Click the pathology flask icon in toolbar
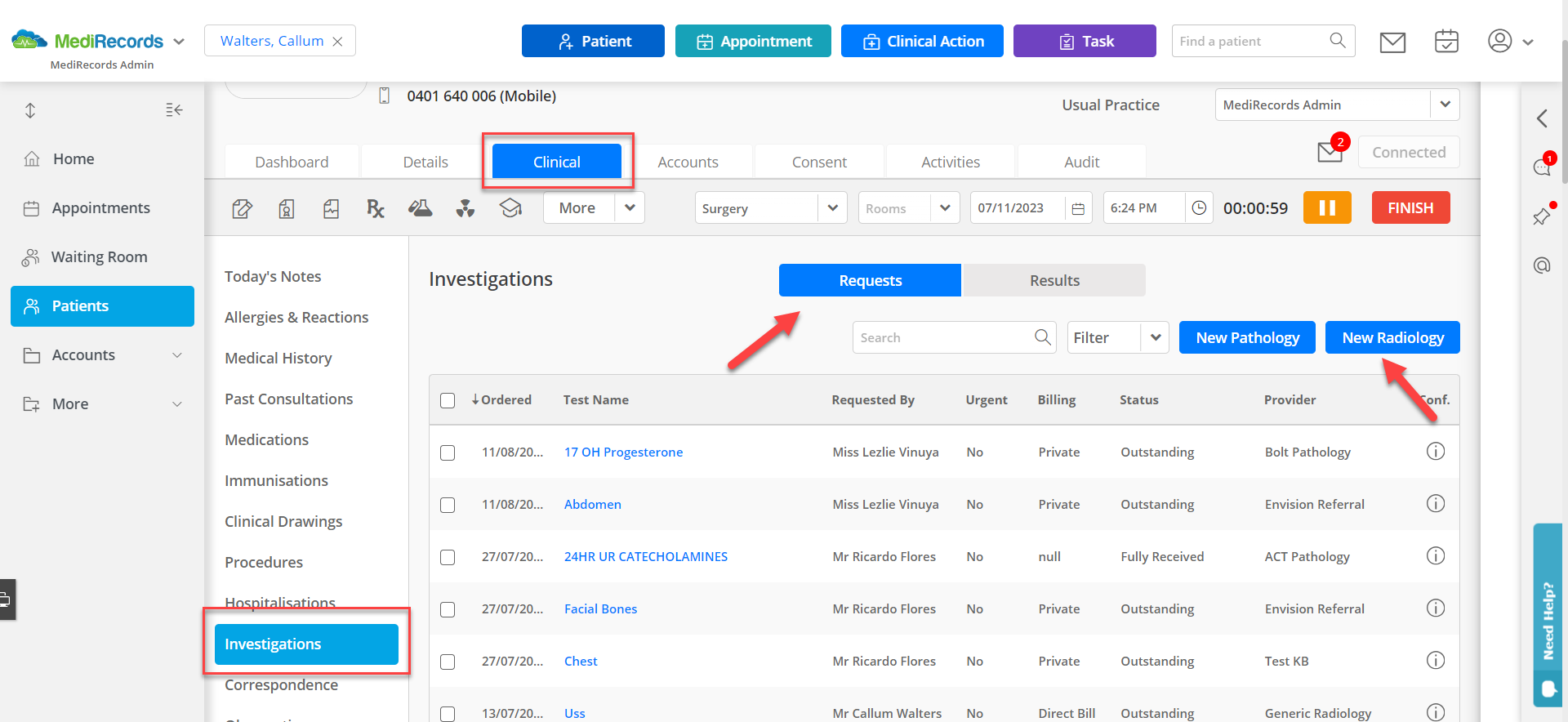Image resolution: width=1568 pixels, height=722 pixels. [420, 209]
